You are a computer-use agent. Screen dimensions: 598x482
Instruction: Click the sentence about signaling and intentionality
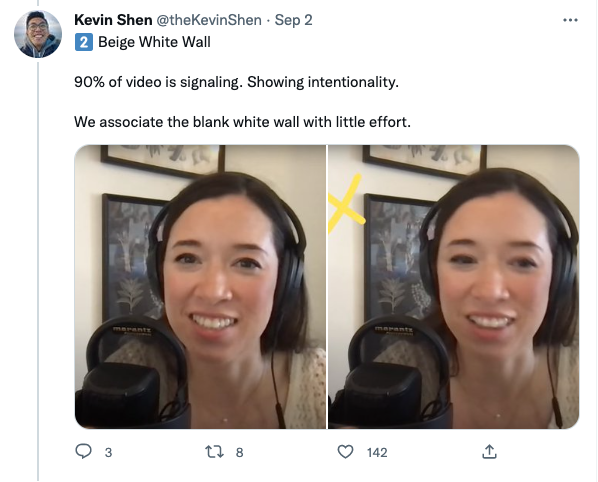pos(236,82)
